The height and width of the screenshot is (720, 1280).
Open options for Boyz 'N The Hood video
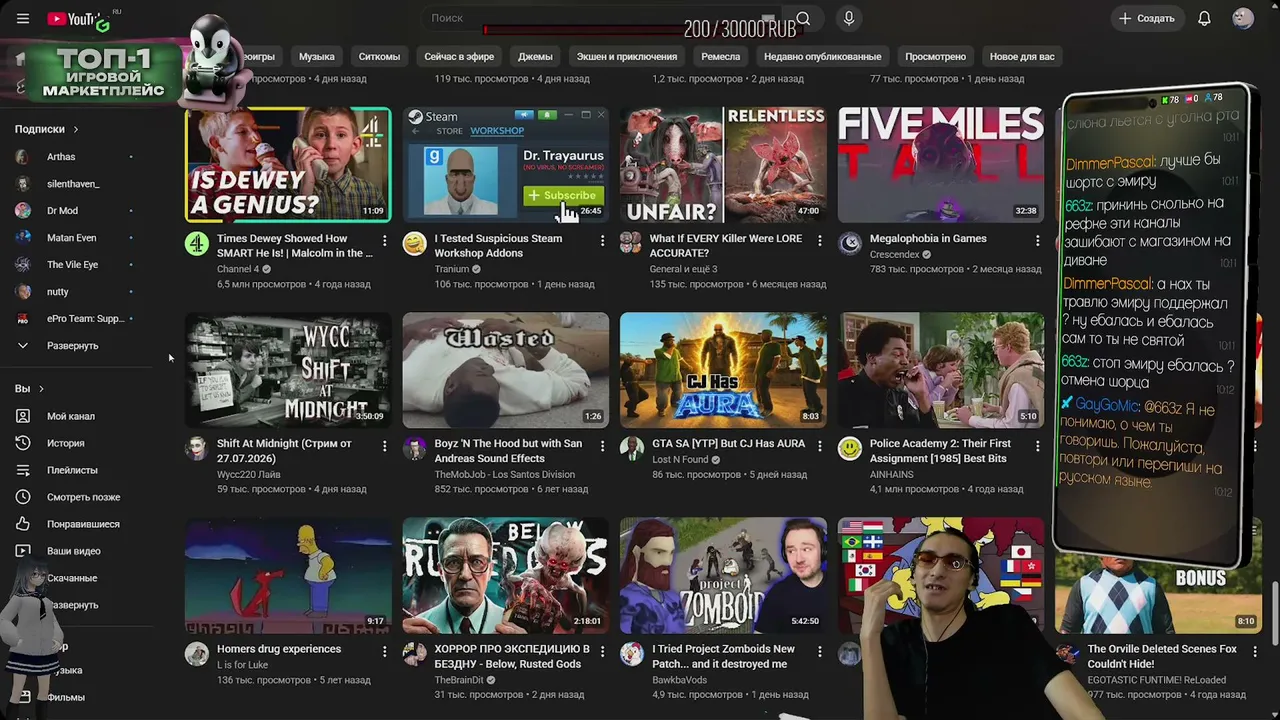coord(602,445)
